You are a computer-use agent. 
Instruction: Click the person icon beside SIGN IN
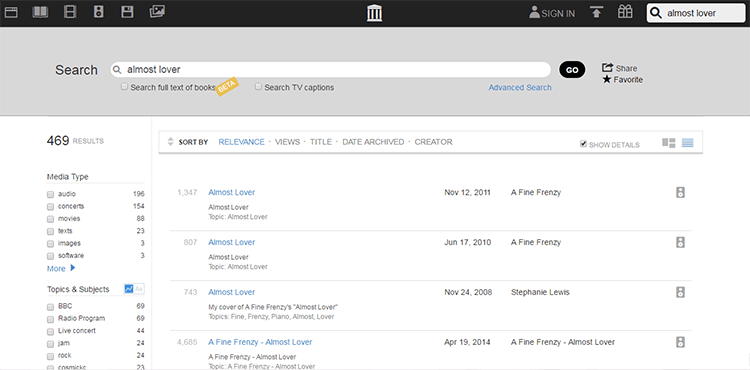534,12
